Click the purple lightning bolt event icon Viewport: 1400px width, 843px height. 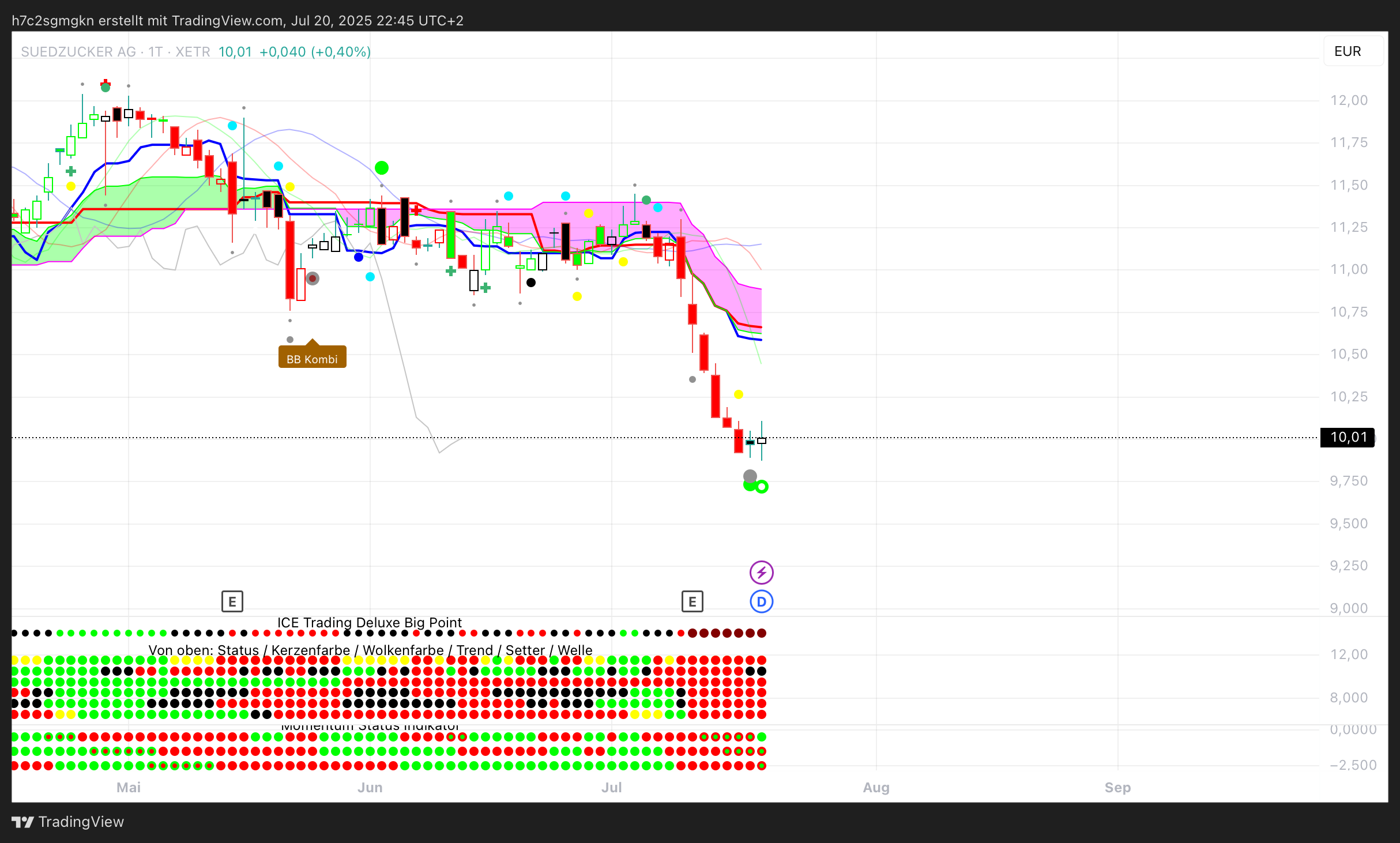pos(761,573)
